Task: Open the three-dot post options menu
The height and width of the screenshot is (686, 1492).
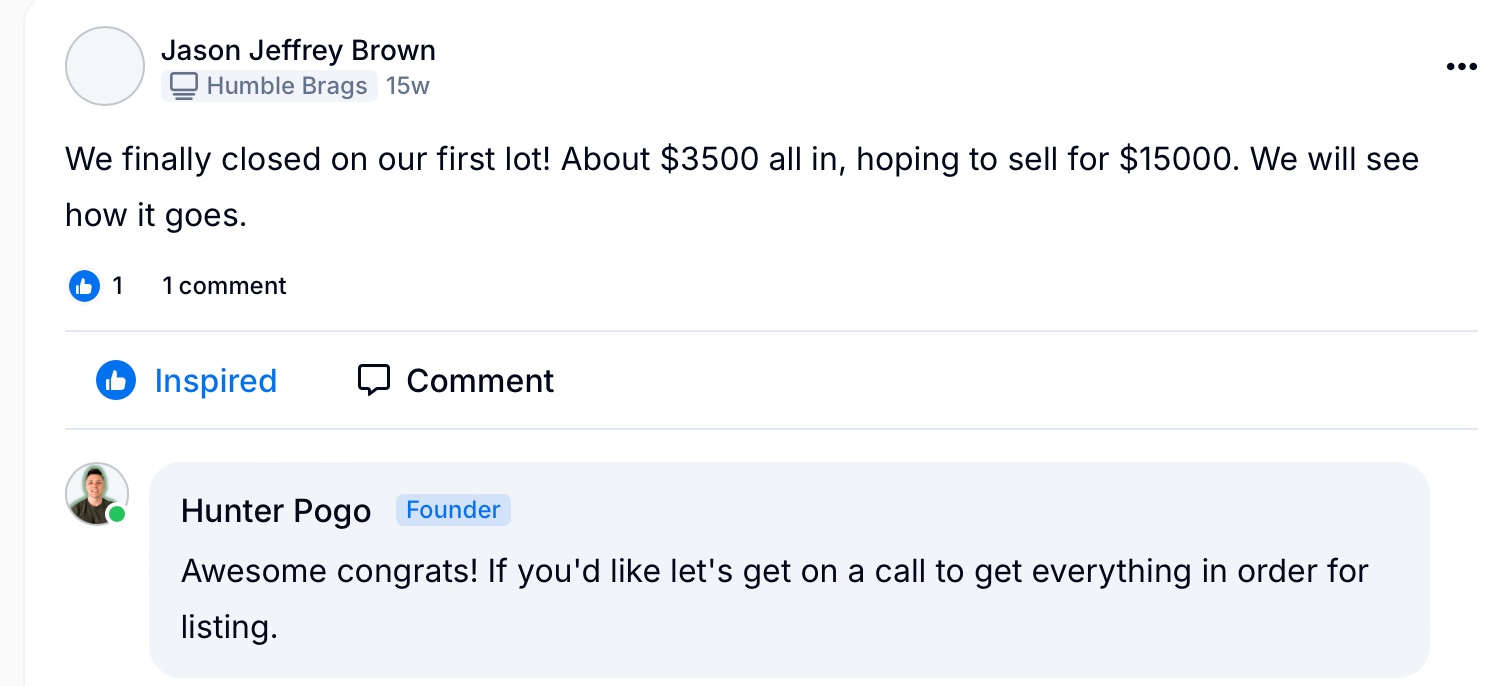Action: [1461, 67]
